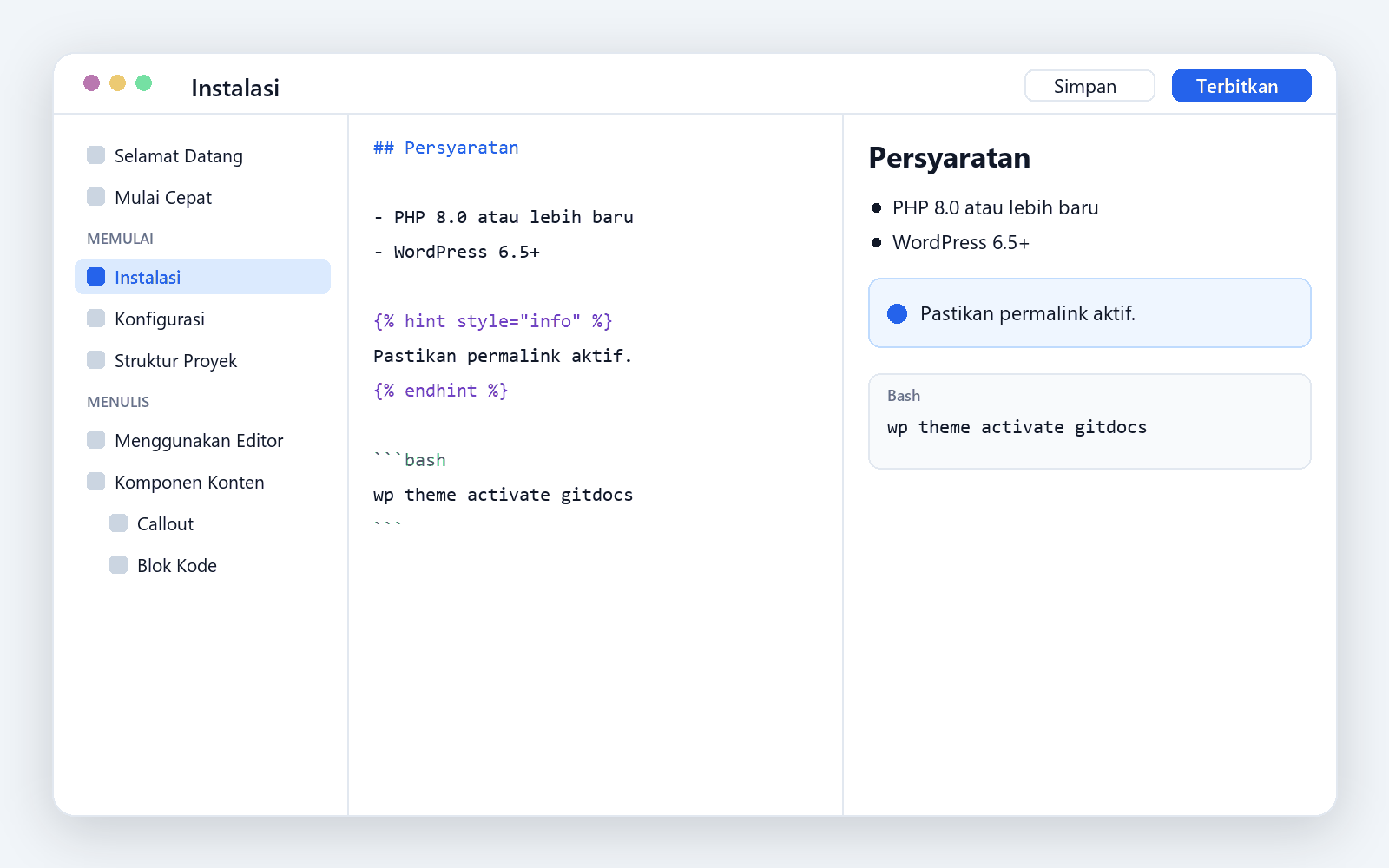1389x868 pixels.
Task: Click the page icon beside Mulai Cepat
Action: (x=96, y=197)
